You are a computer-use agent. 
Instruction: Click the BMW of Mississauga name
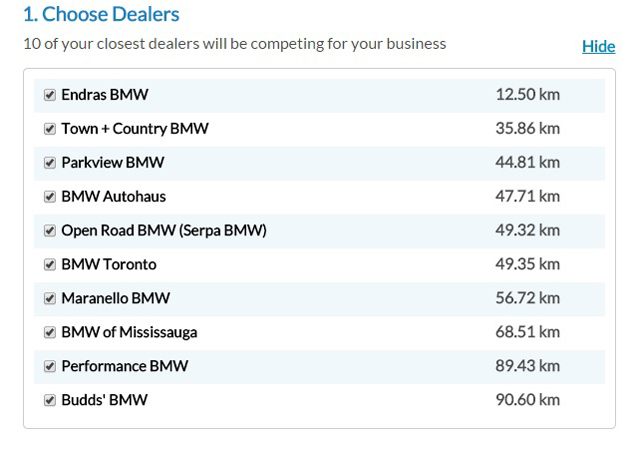tap(129, 332)
